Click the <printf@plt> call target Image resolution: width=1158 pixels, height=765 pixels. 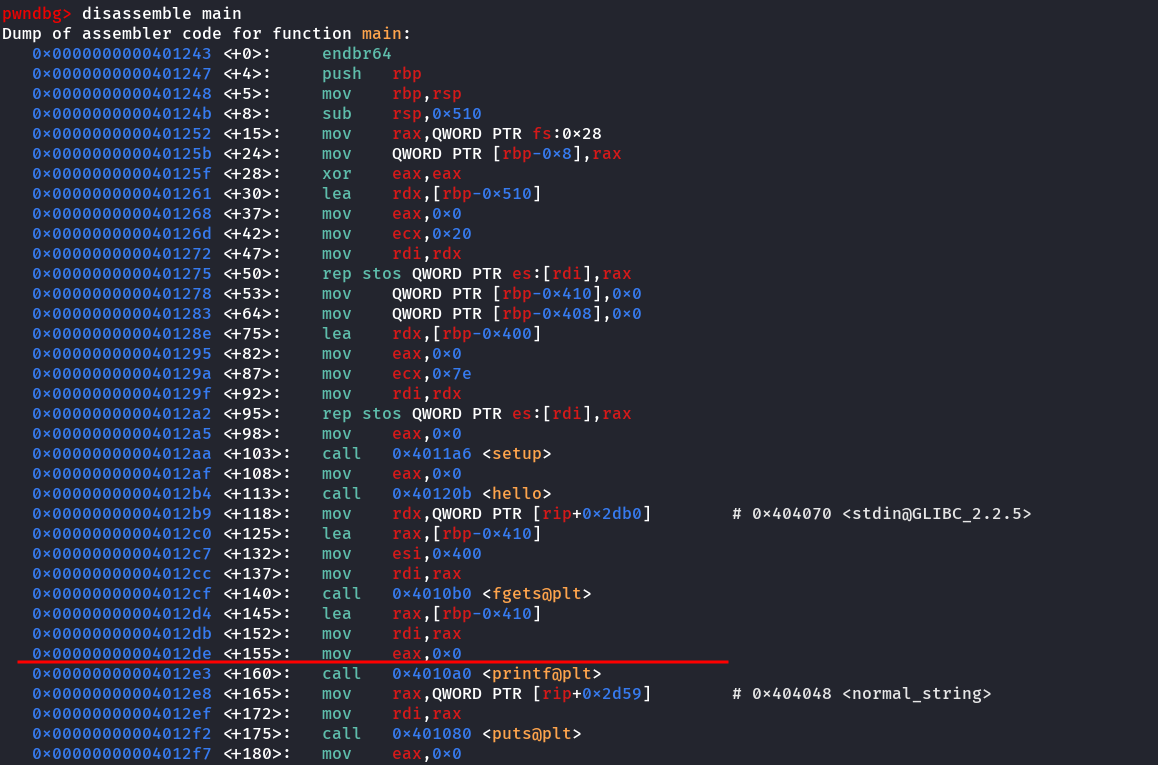(541, 673)
